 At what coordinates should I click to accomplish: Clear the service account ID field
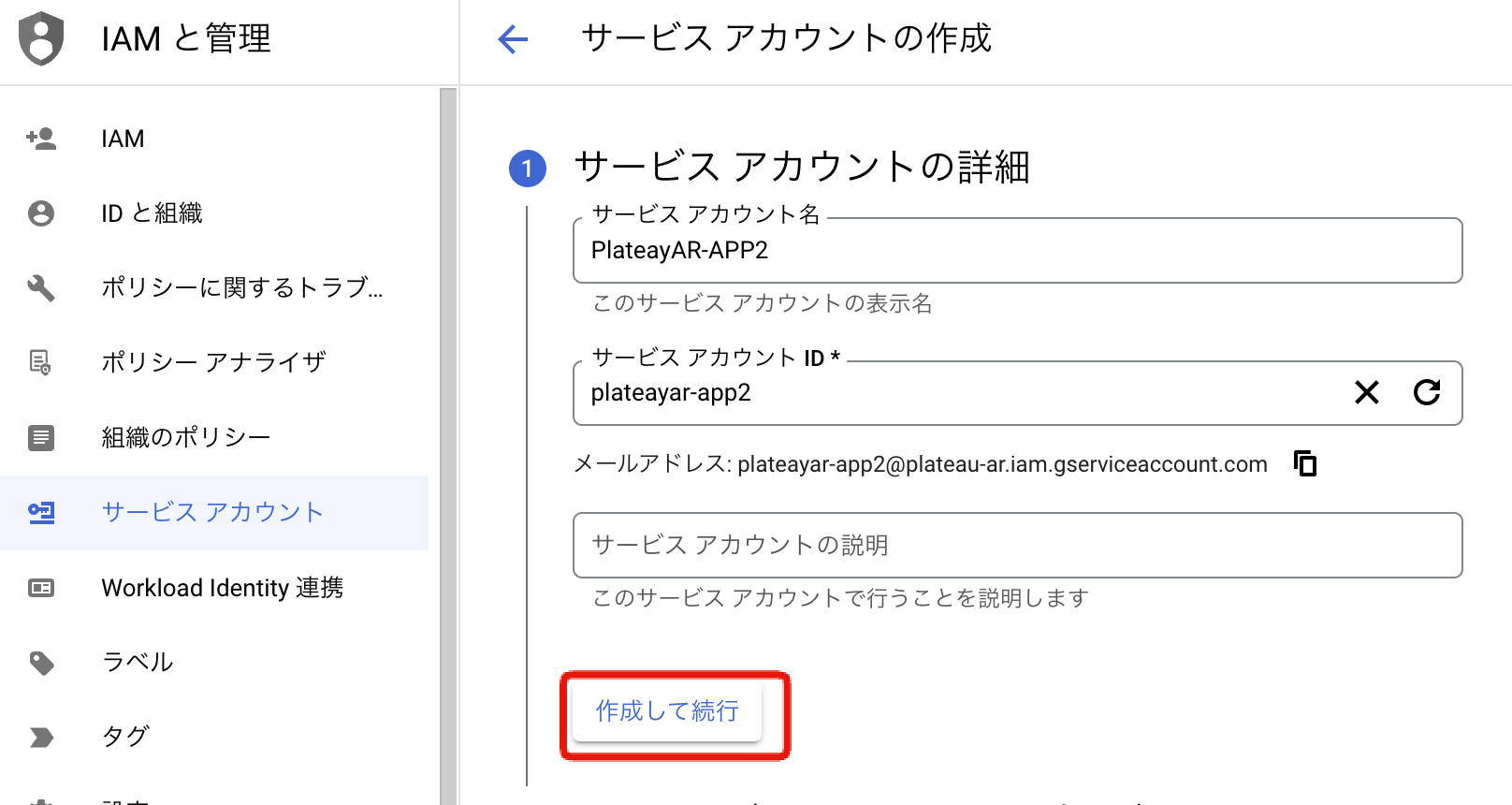click(1366, 393)
